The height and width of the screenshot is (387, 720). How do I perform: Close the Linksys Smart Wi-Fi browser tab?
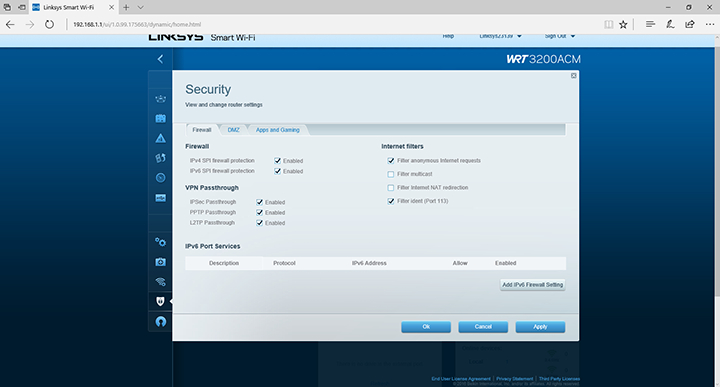[x=111, y=7]
